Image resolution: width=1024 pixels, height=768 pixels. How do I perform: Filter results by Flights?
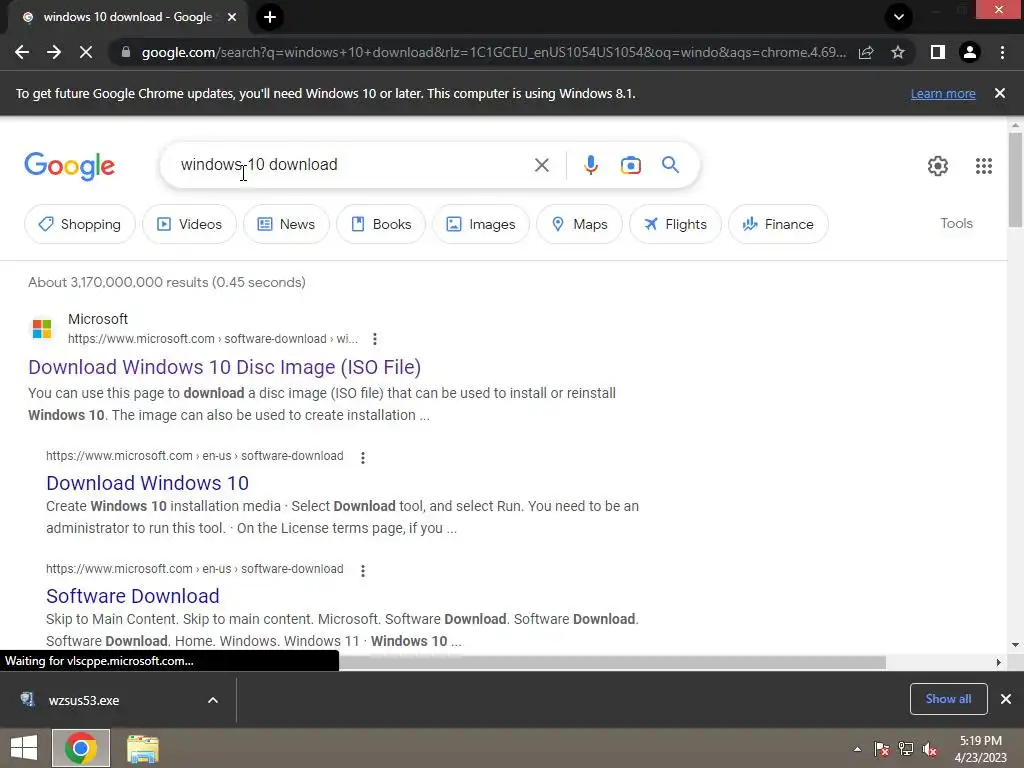675,224
